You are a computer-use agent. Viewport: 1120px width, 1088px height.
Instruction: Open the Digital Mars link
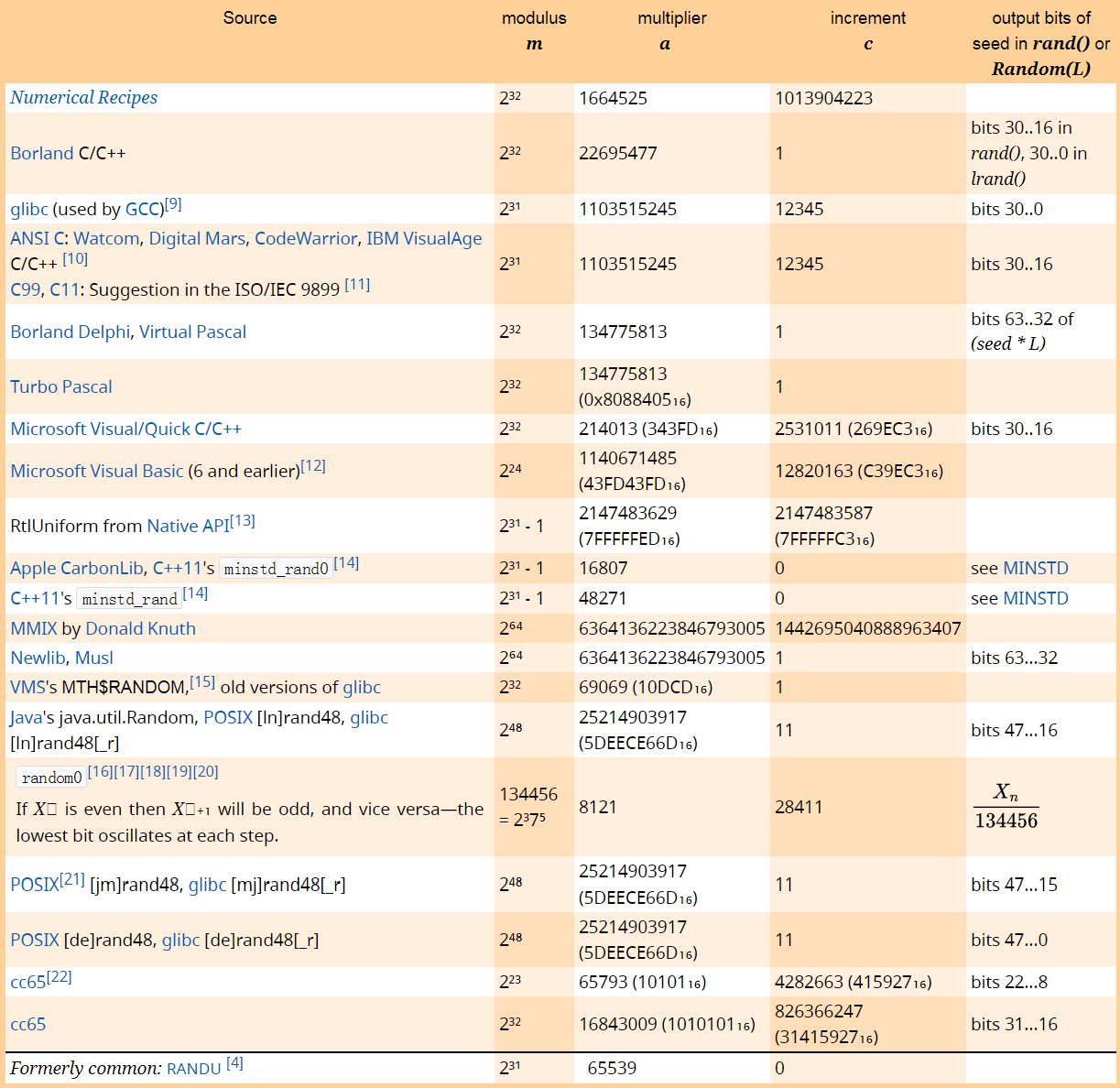(196, 238)
